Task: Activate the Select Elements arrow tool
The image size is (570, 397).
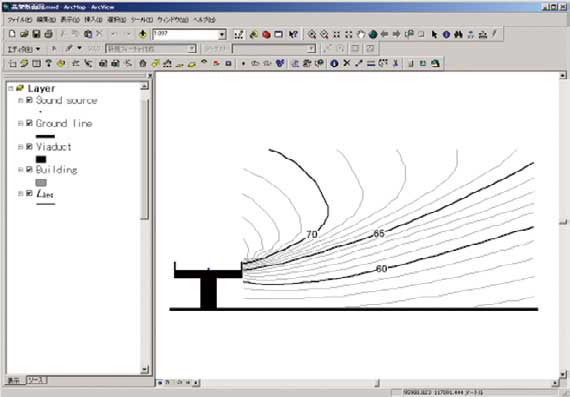Action: 434,34
